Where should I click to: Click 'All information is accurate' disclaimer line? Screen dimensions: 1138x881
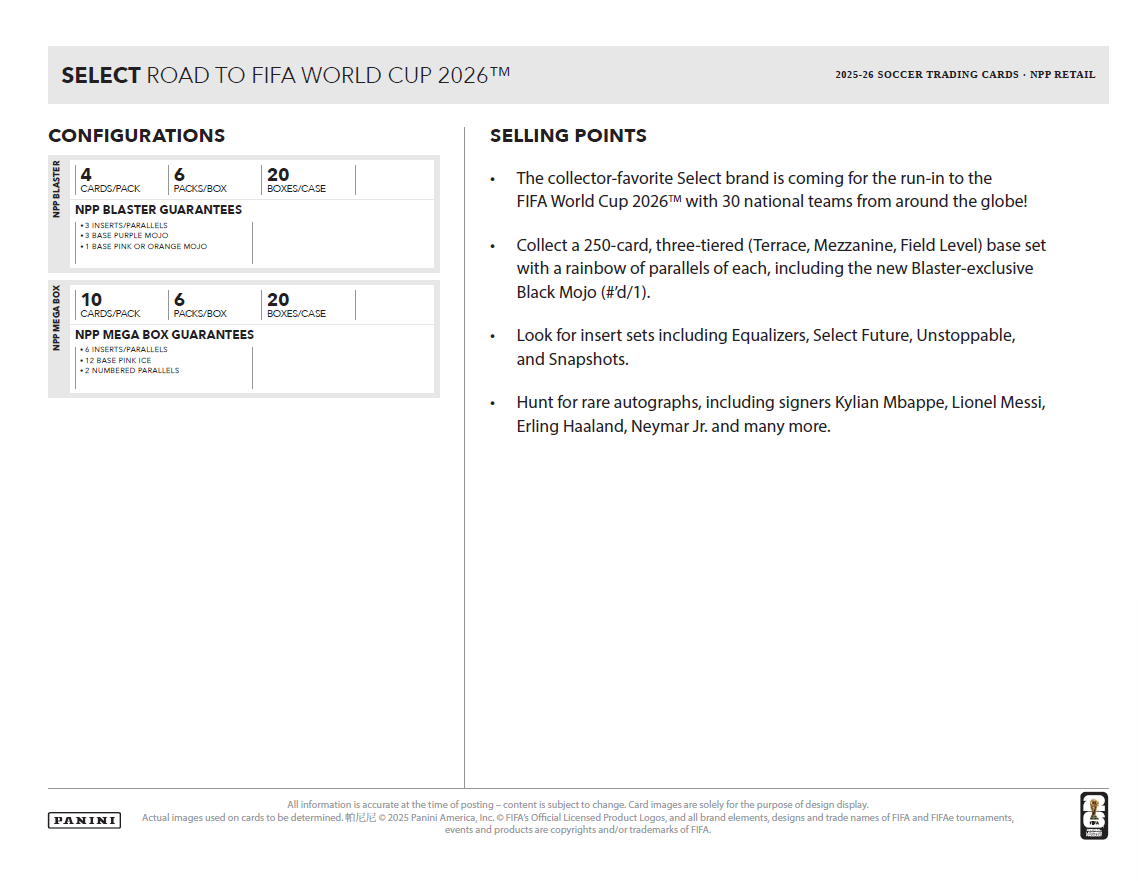pos(578,805)
